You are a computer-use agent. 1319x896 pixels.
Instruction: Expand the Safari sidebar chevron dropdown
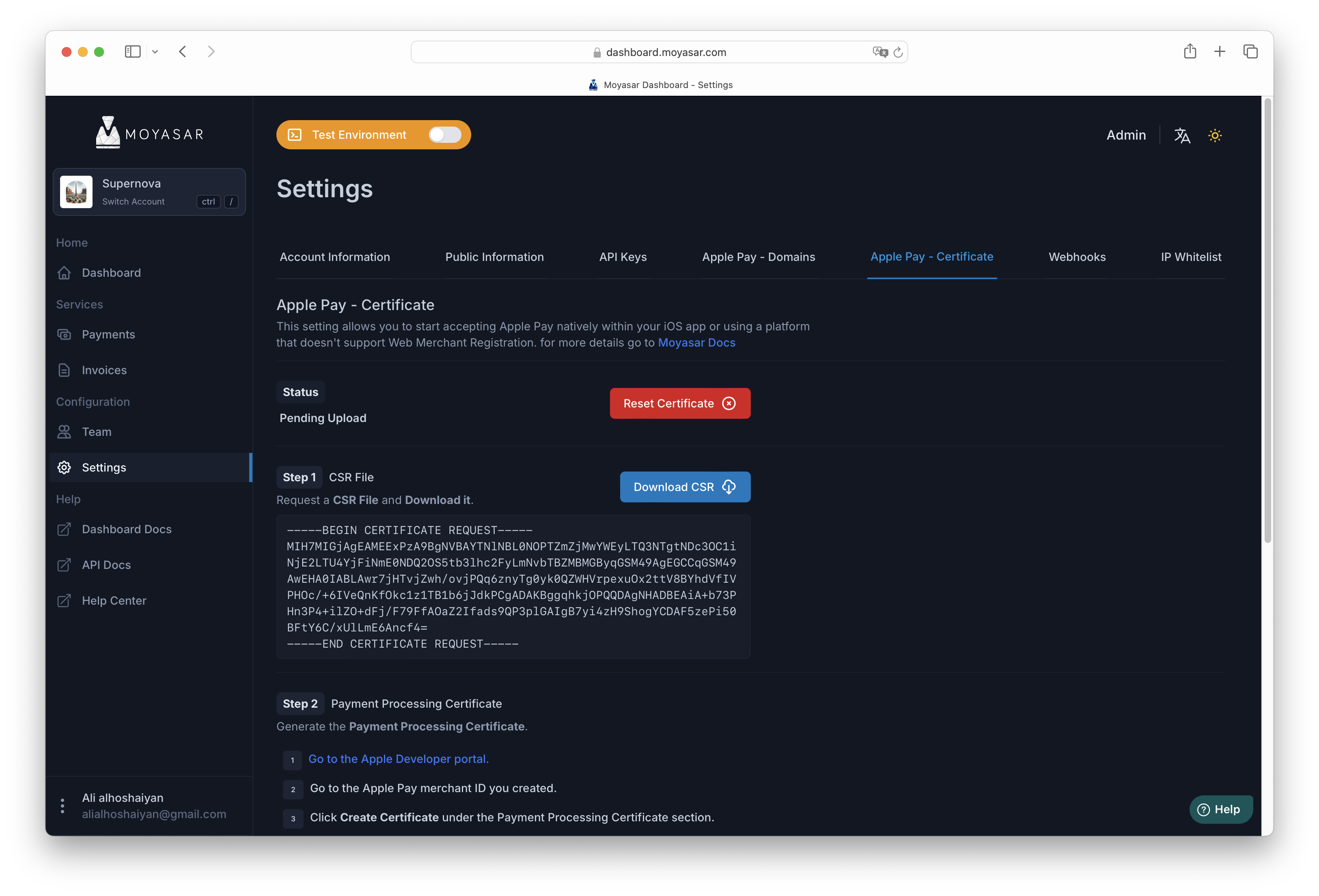pyautogui.click(x=155, y=51)
